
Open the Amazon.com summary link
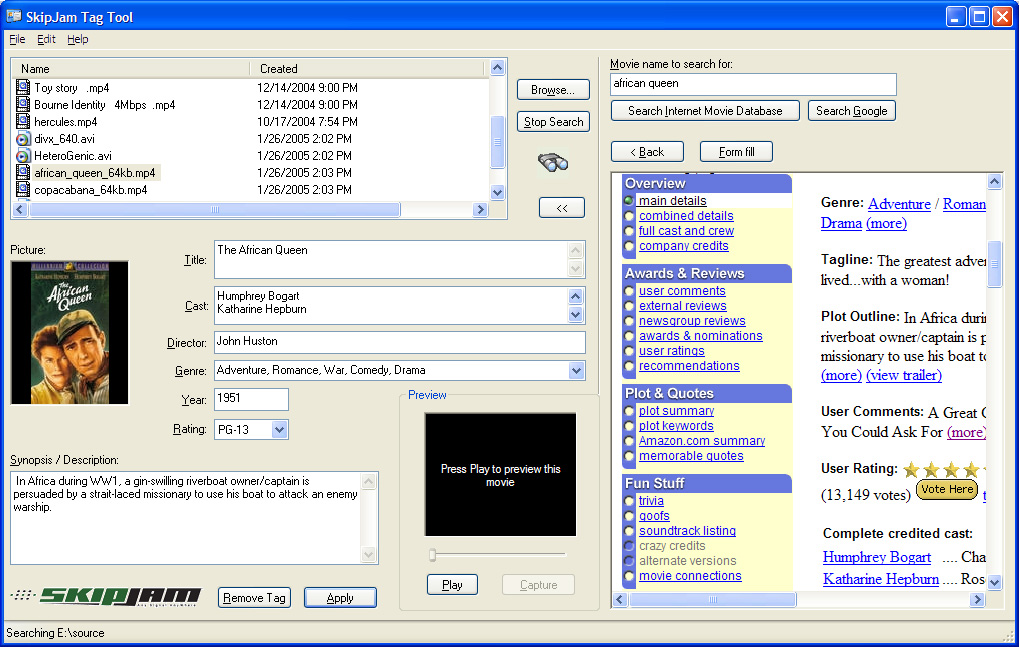(702, 440)
